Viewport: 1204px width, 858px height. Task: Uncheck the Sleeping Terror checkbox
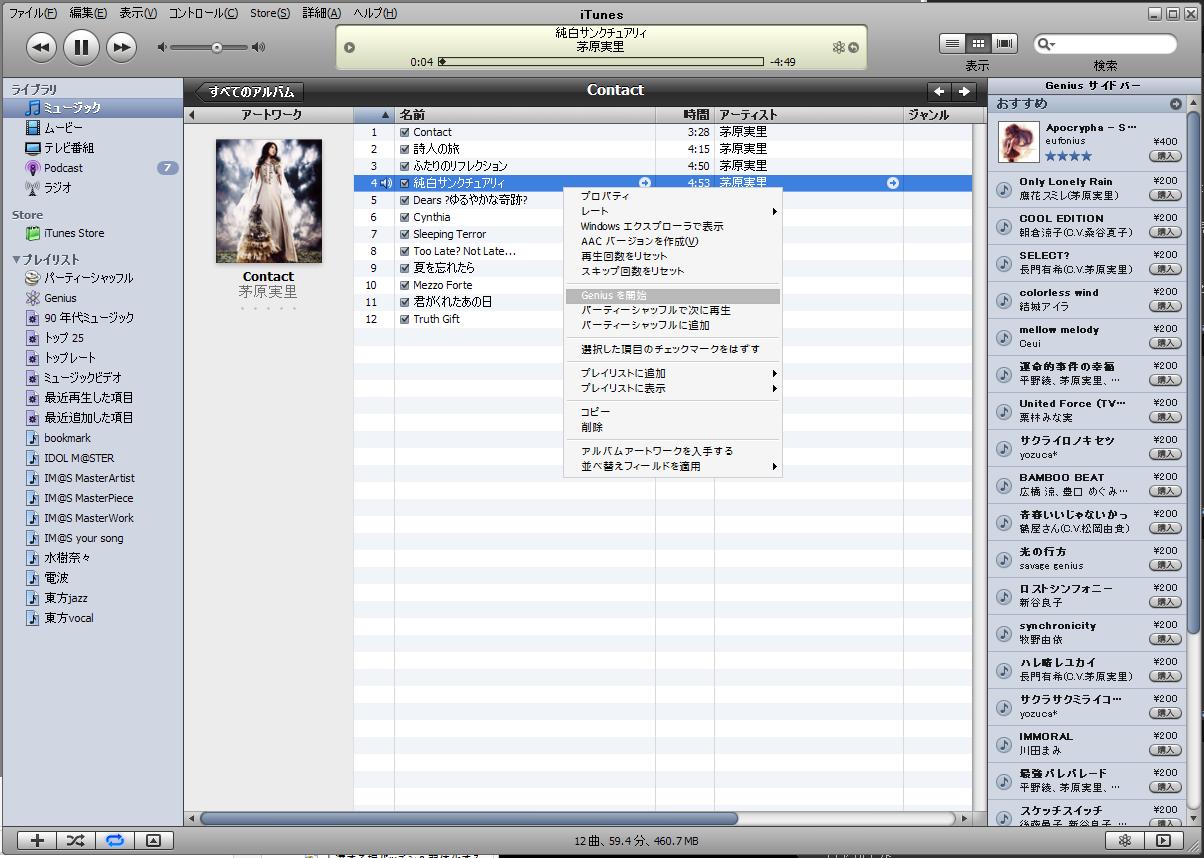click(x=404, y=234)
